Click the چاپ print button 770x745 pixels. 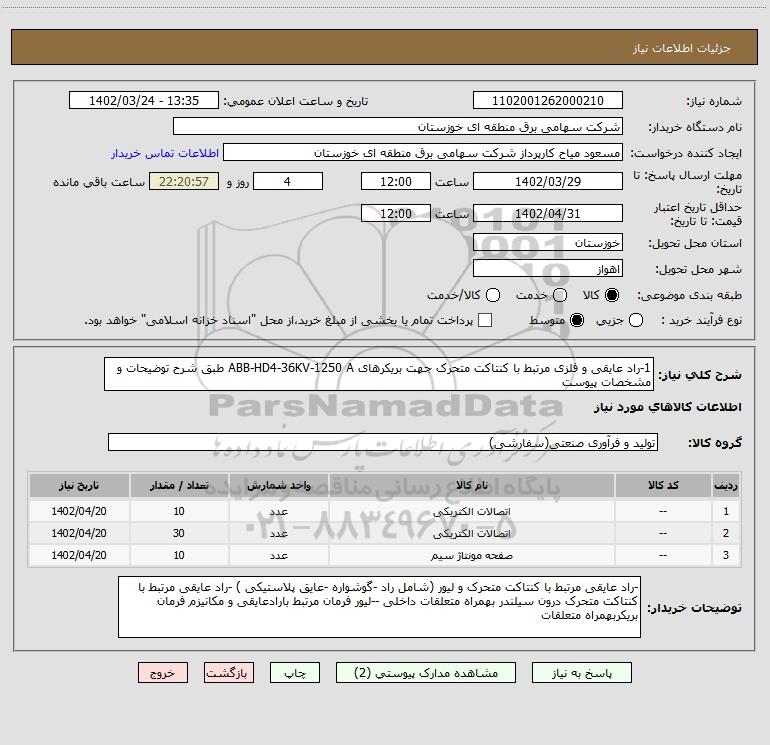[295, 673]
